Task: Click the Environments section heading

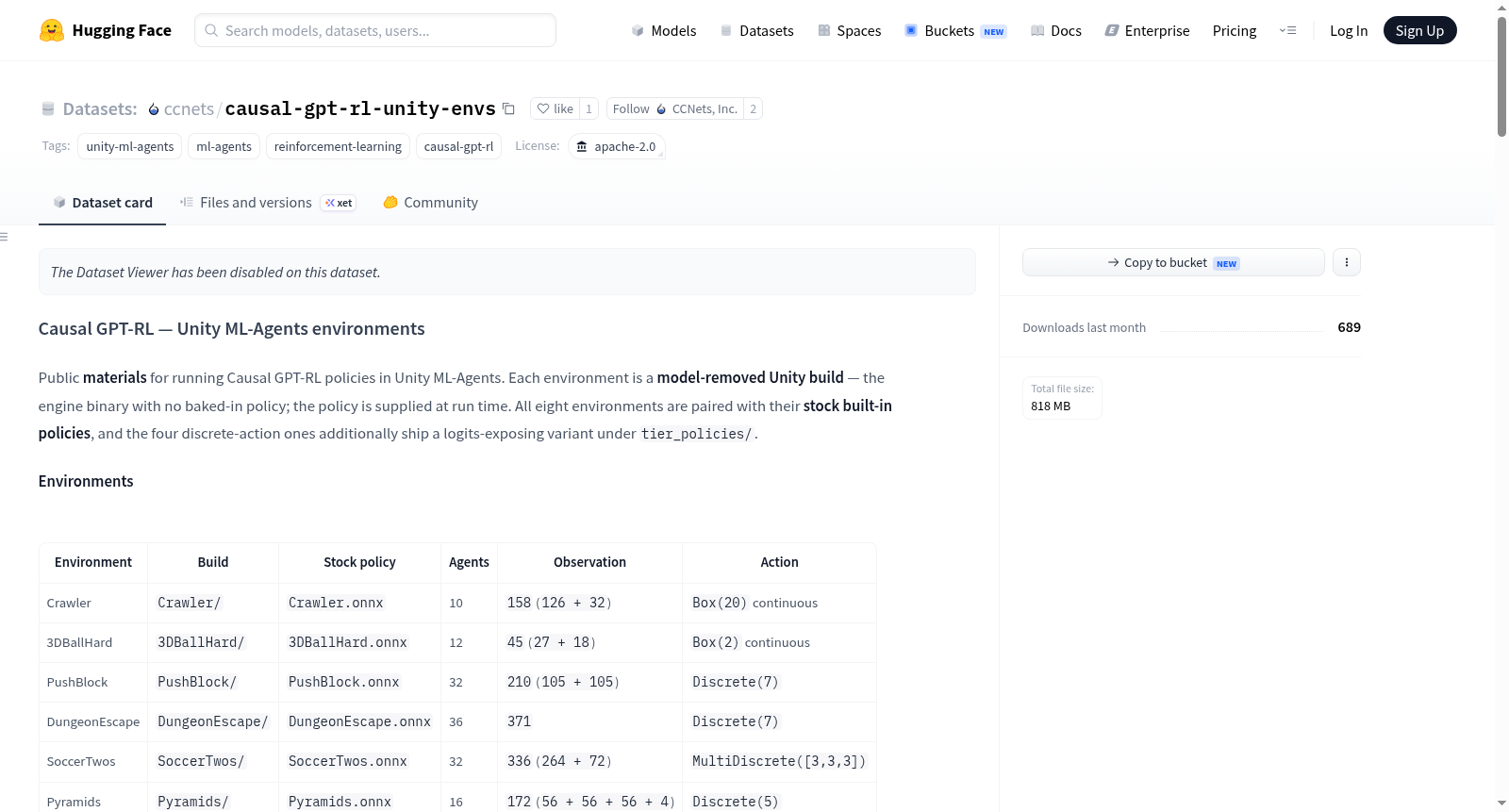Action: tap(86, 482)
